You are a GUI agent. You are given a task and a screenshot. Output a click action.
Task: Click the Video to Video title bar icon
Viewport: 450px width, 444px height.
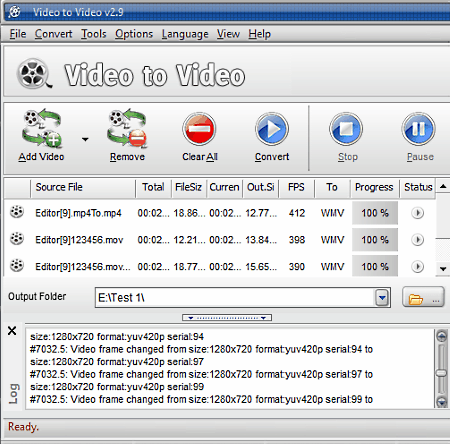[x=14, y=12]
